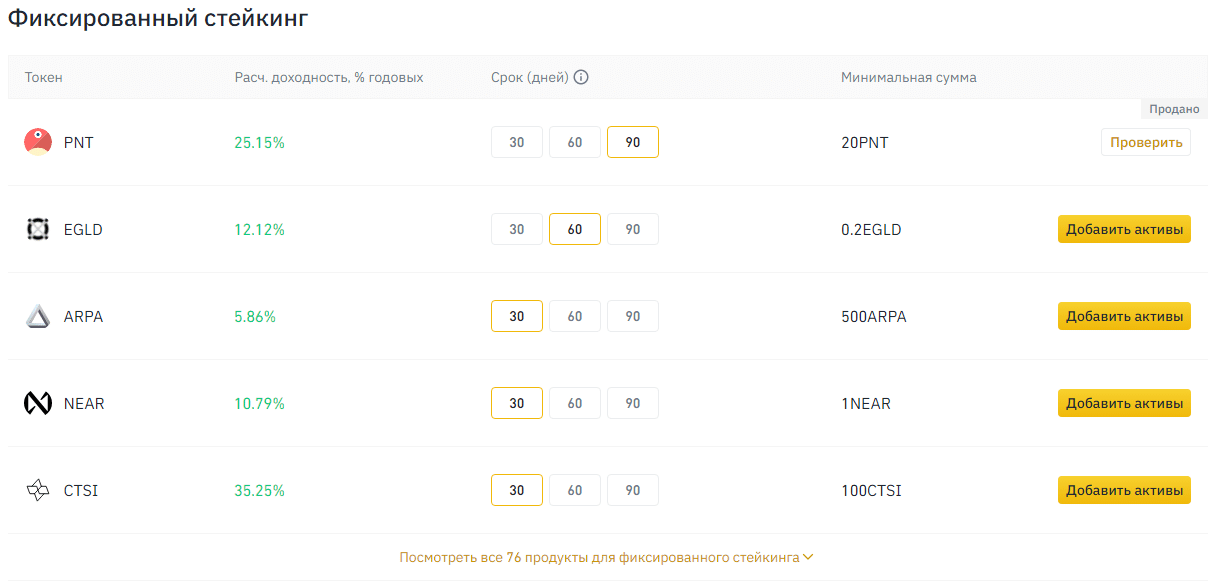The width and height of the screenshot is (1226, 581).
Task: Choose 60 days term for ARPA
Action: click(x=574, y=316)
